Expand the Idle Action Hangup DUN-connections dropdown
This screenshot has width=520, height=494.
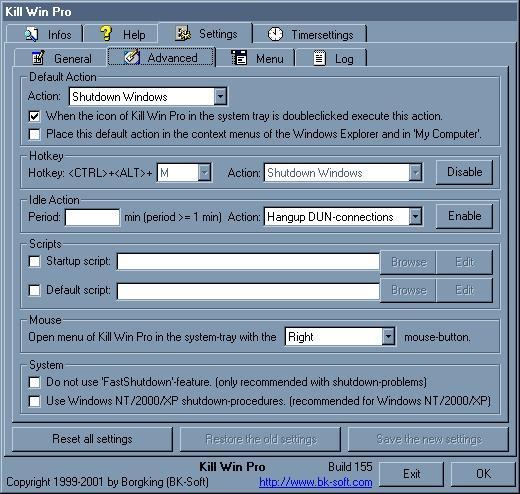click(415, 217)
